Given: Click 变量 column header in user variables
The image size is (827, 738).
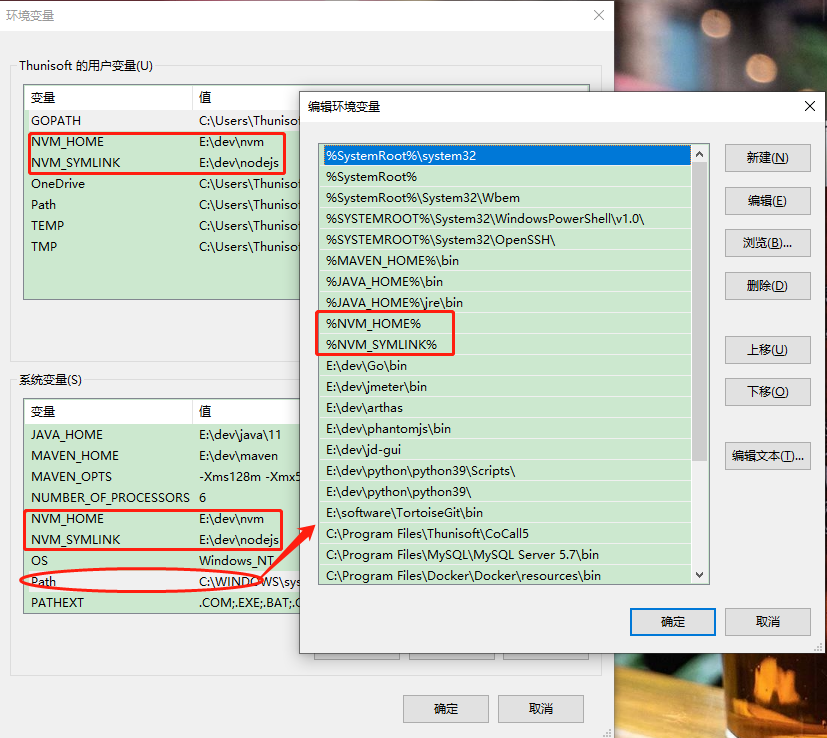Looking at the screenshot, I should [x=108, y=98].
